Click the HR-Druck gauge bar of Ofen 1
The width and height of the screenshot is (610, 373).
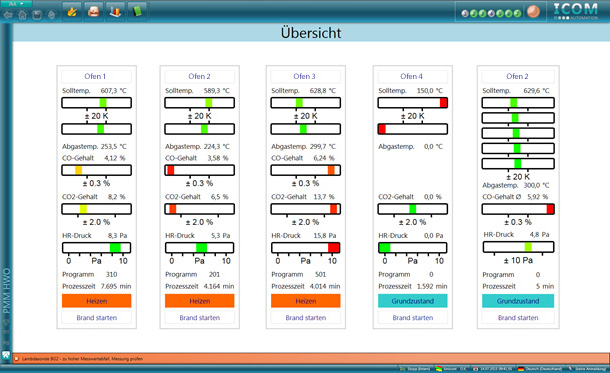click(x=96, y=248)
